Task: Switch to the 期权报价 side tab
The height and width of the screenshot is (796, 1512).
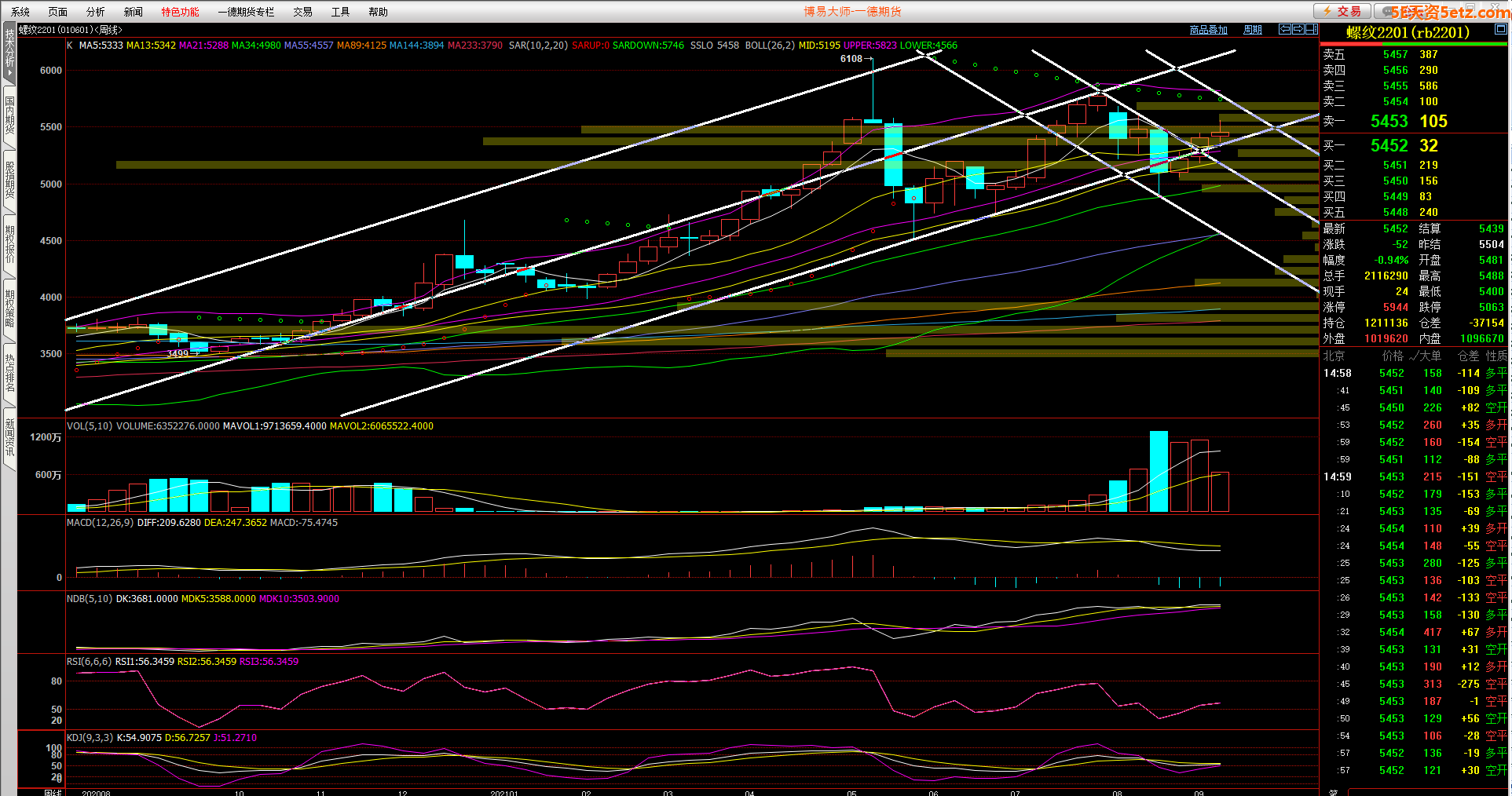Action: tap(9, 244)
